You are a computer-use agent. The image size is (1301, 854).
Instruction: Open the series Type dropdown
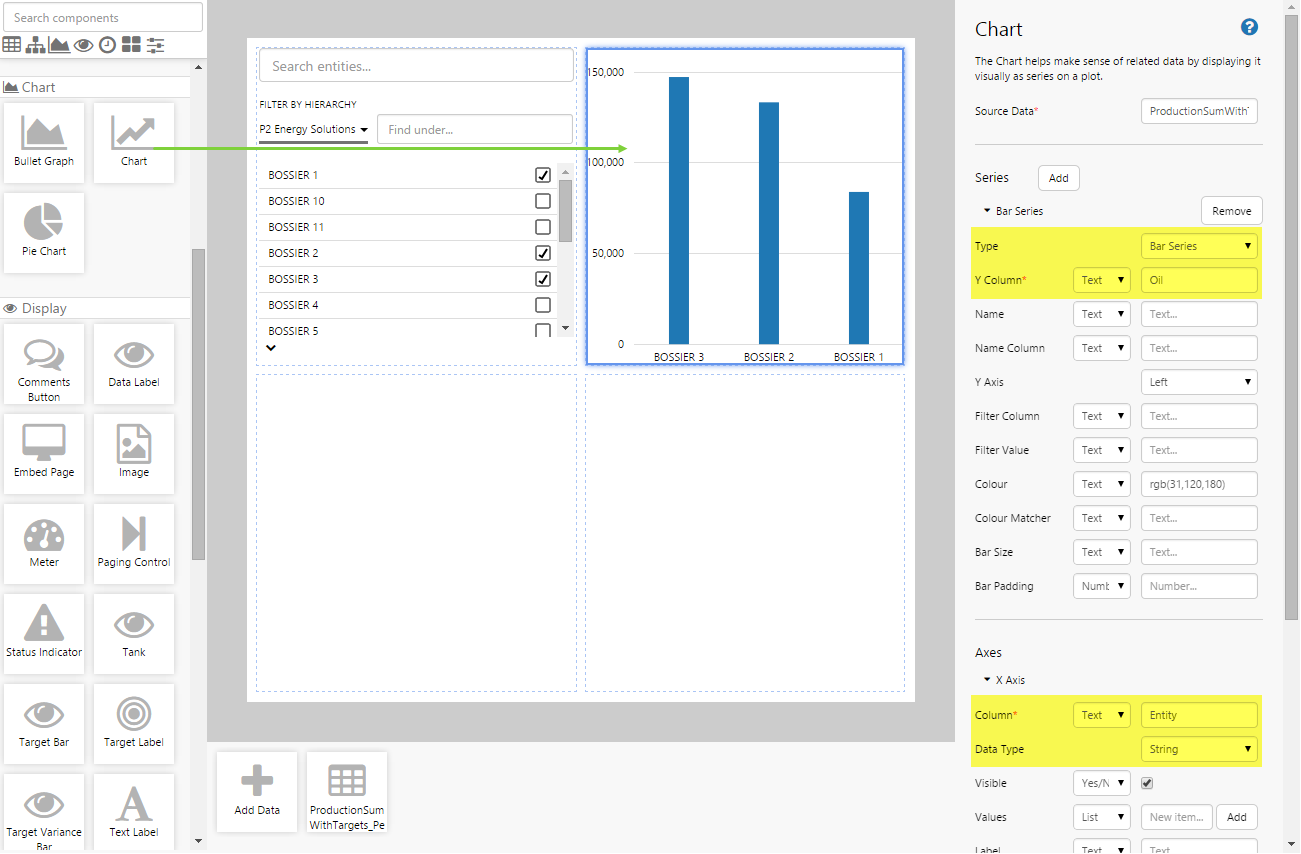(1199, 246)
